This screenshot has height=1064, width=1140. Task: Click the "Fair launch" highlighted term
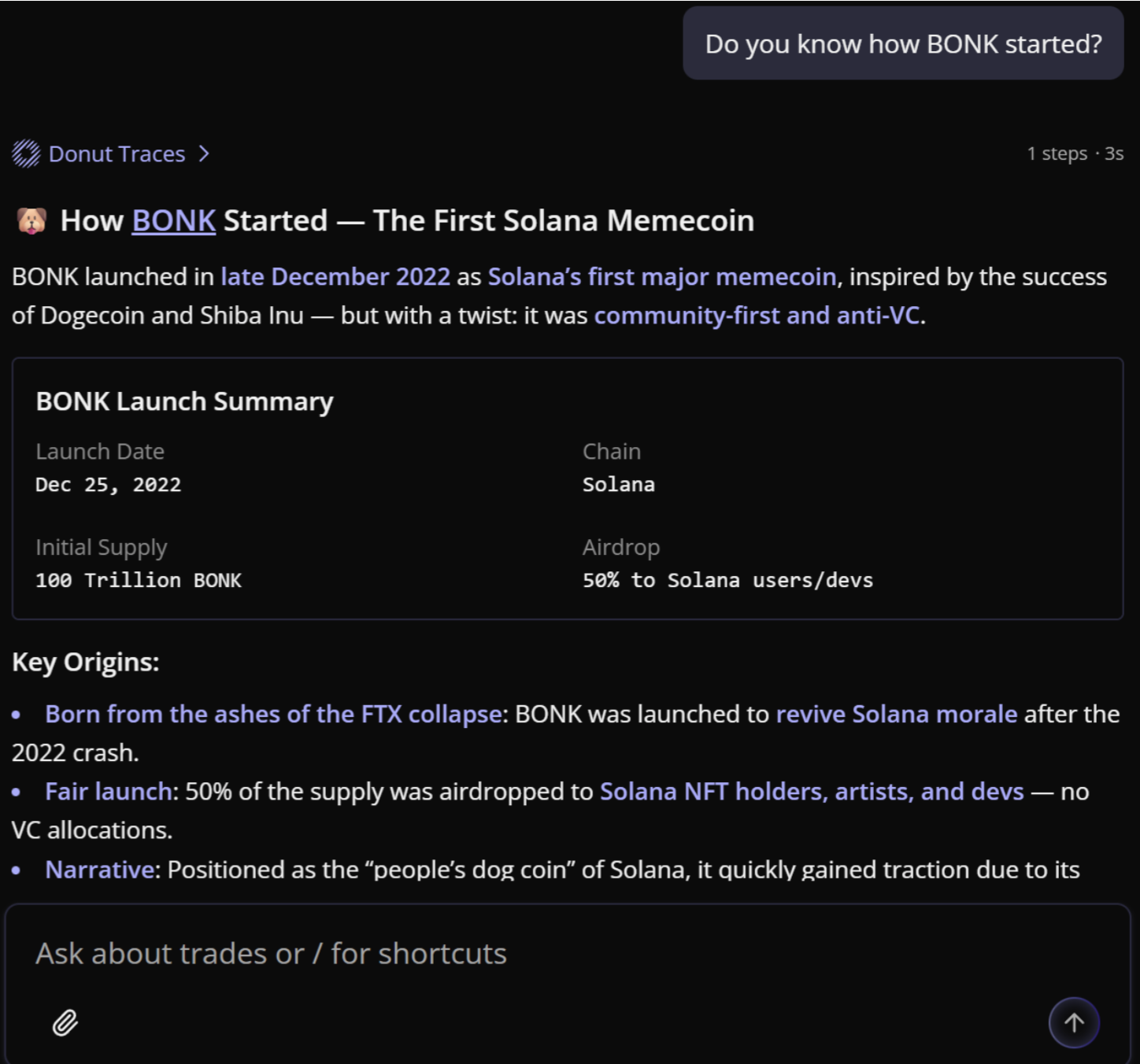[111, 791]
